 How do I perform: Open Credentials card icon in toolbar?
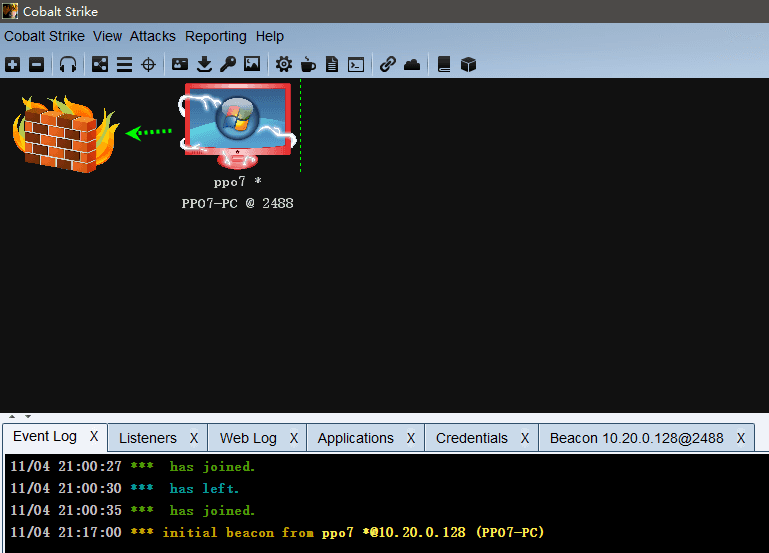[x=180, y=64]
